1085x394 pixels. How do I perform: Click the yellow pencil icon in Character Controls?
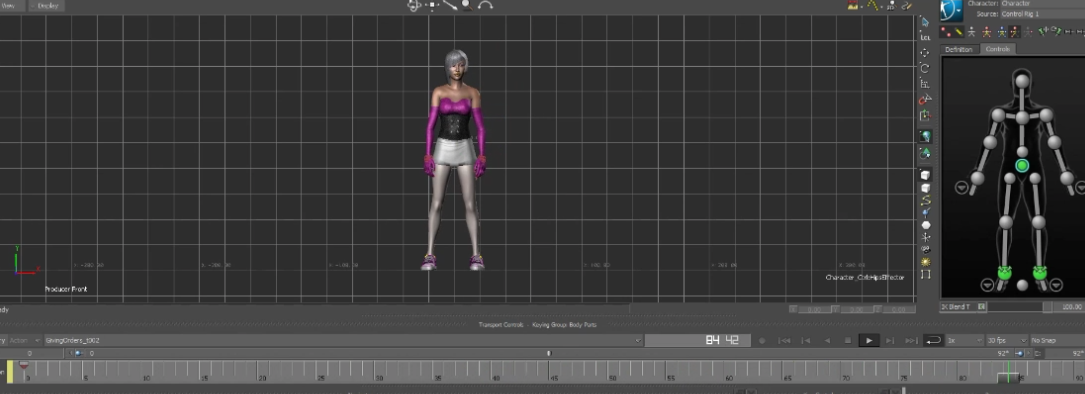(x=958, y=32)
